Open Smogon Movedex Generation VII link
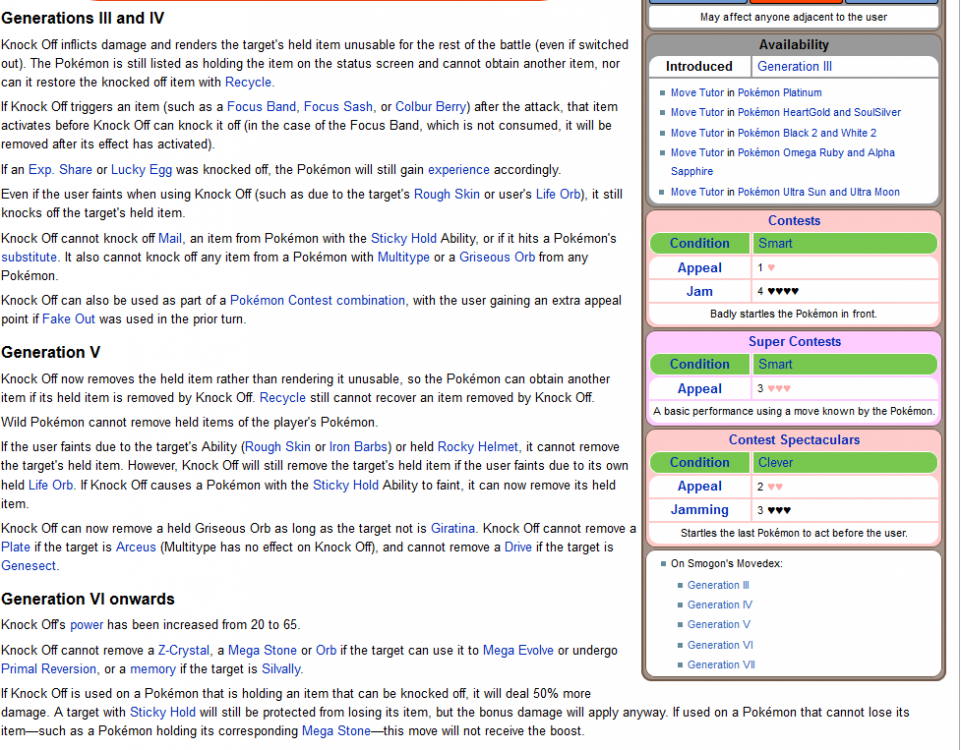The image size is (961, 750). tap(721, 665)
